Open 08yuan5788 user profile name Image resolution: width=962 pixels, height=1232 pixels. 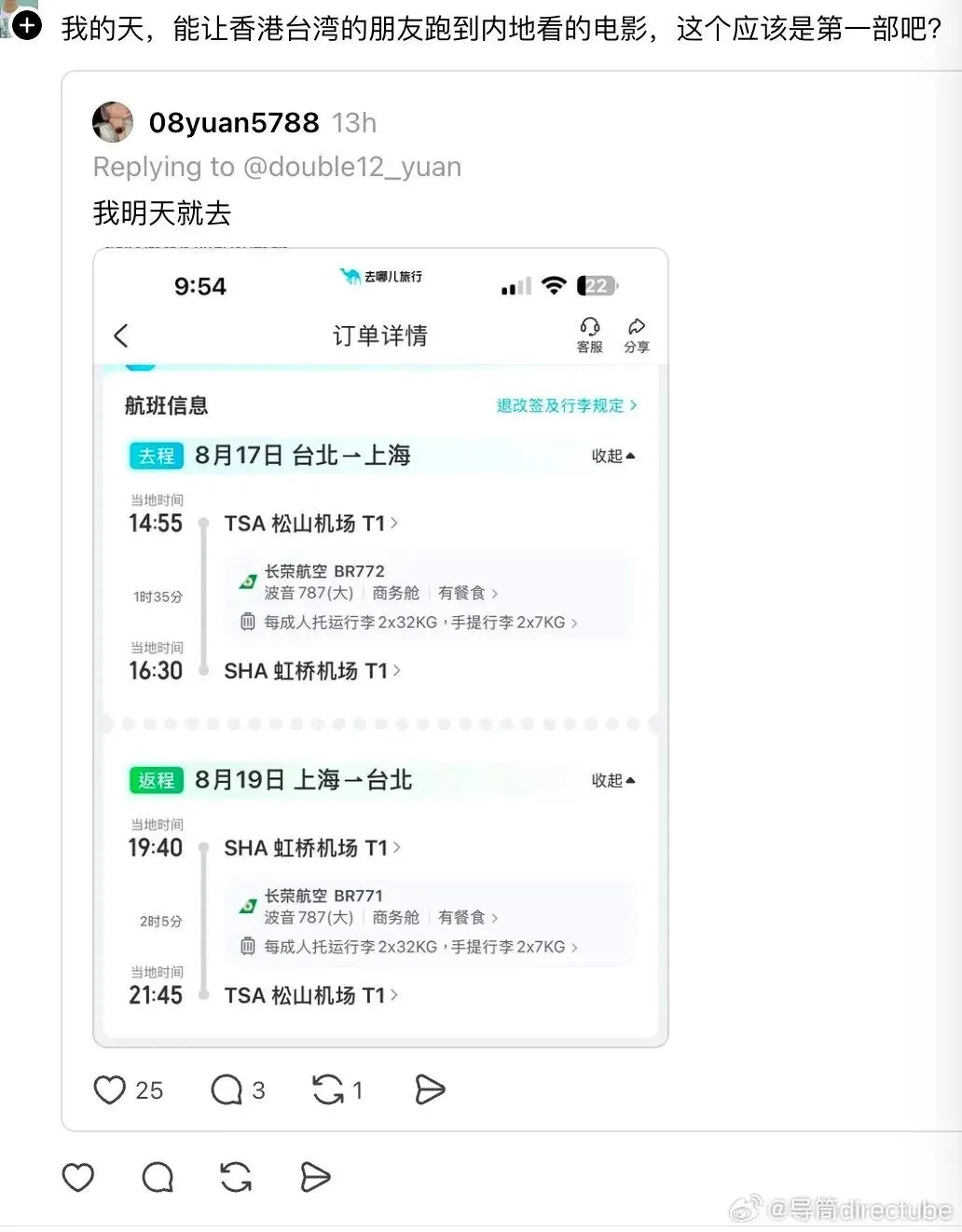point(234,122)
